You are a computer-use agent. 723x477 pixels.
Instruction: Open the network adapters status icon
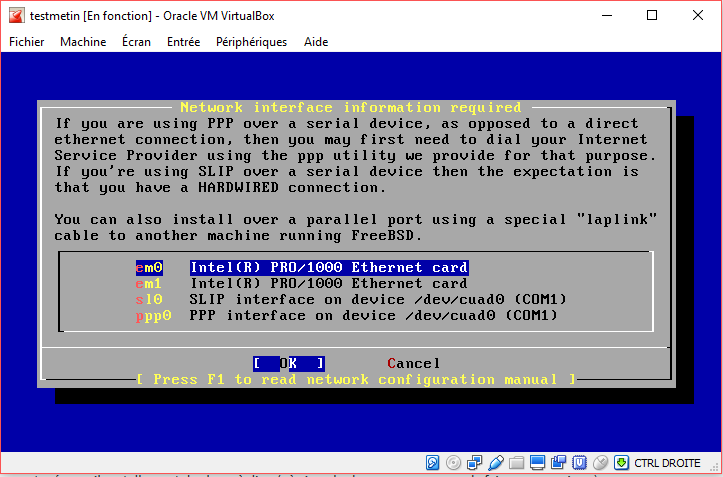click(x=474, y=462)
